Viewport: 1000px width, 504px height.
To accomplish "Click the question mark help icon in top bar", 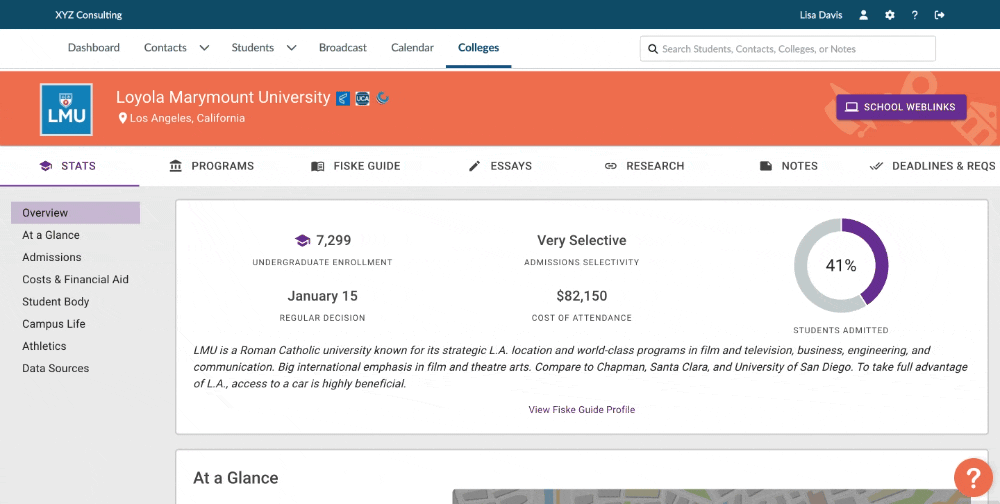I will pyautogui.click(x=915, y=15).
